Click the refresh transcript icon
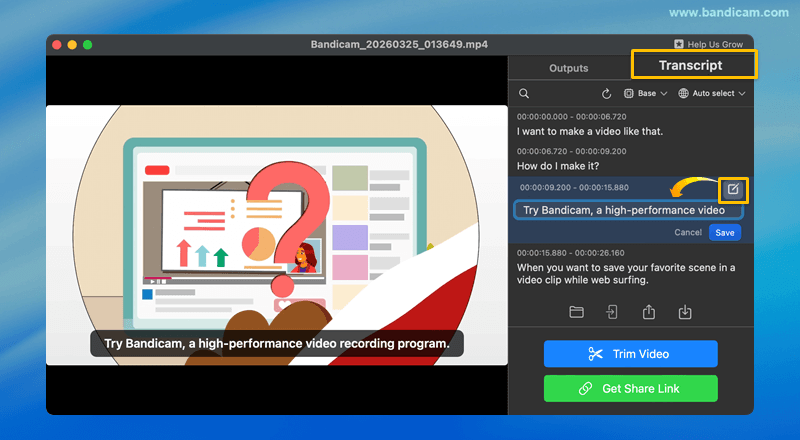The height and width of the screenshot is (440, 800). pos(606,94)
